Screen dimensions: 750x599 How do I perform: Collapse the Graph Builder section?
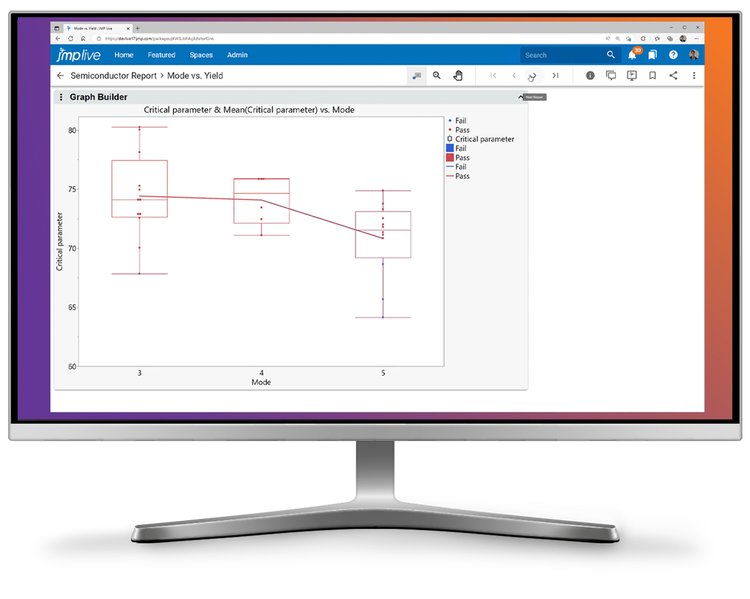click(520, 97)
